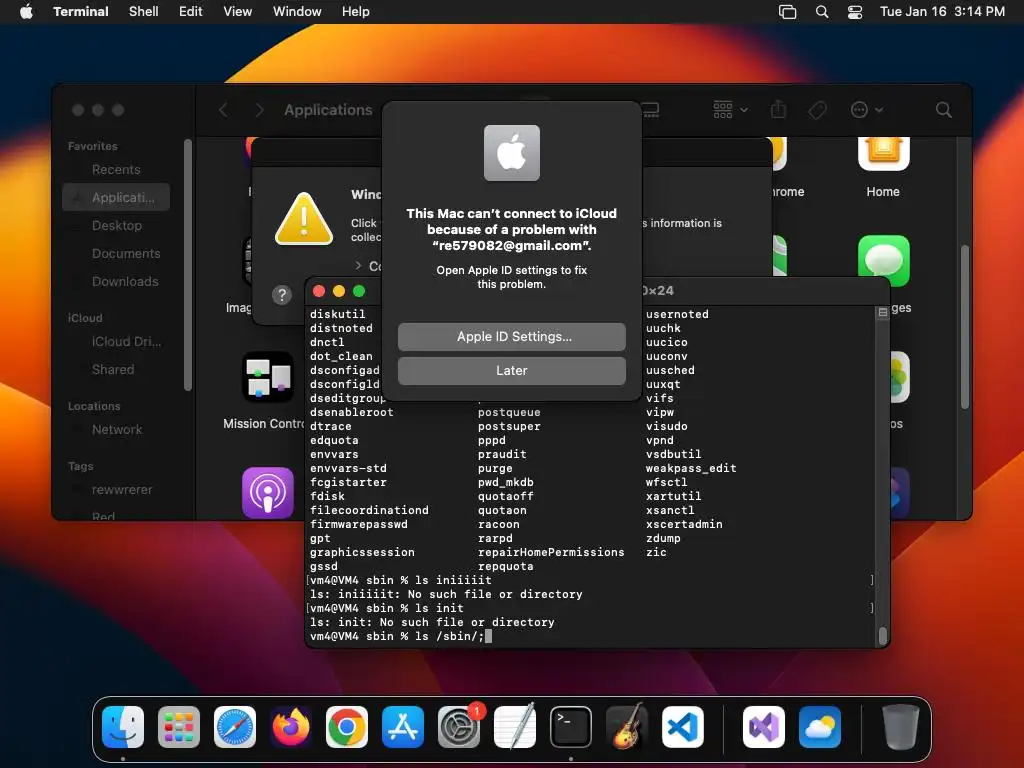Click the Finder sidebar scrollbar
Viewport: 1024px width, 768px height.
click(x=187, y=264)
